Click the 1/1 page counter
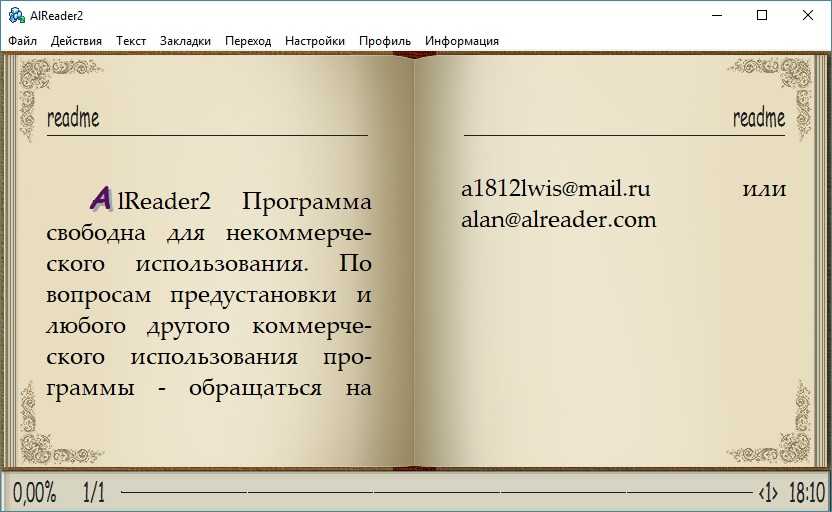This screenshot has width=832, height=512. pos(94,492)
